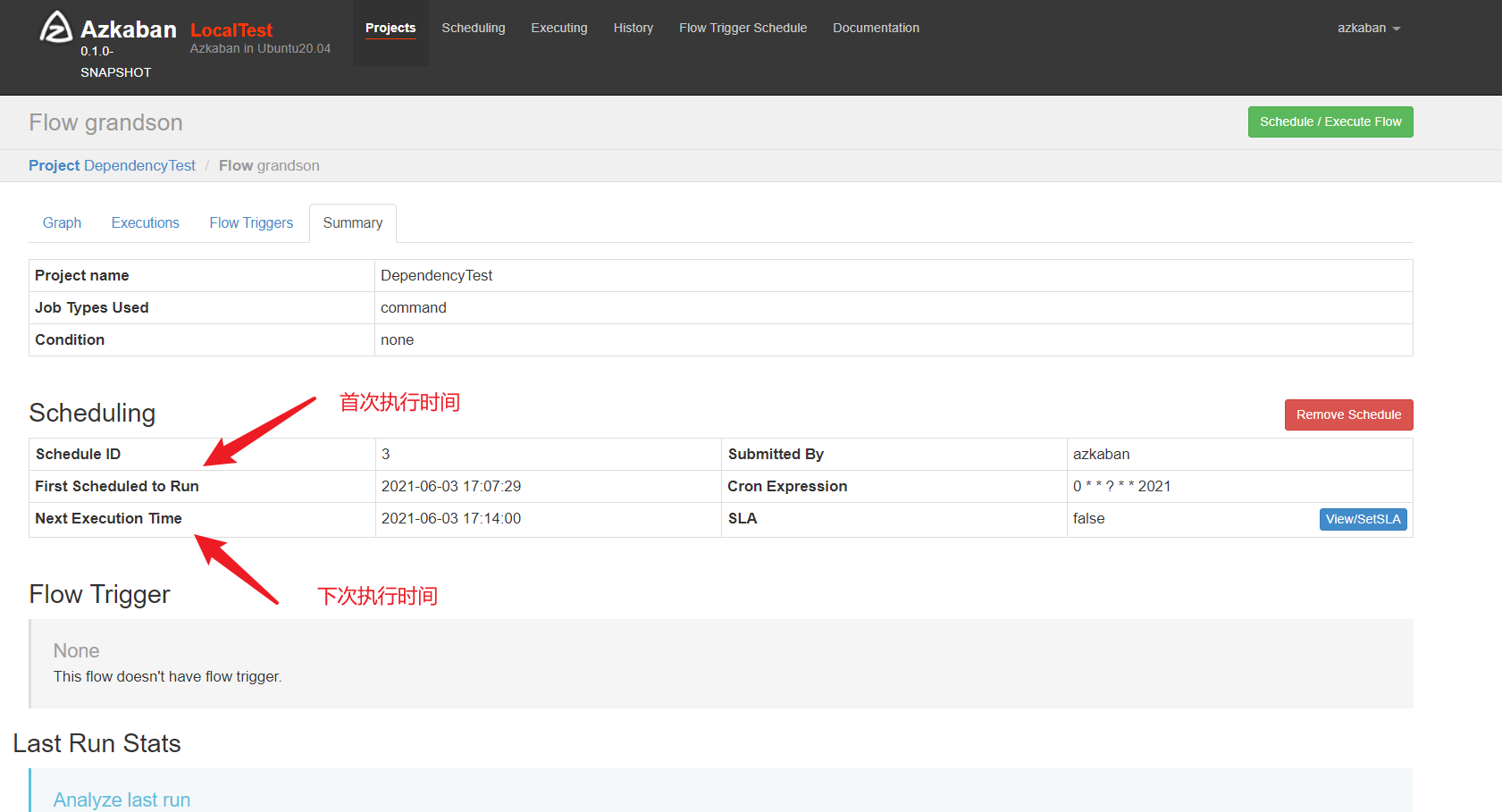Select the Summary tab
The image size is (1502, 812).
(x=352, y=222)
